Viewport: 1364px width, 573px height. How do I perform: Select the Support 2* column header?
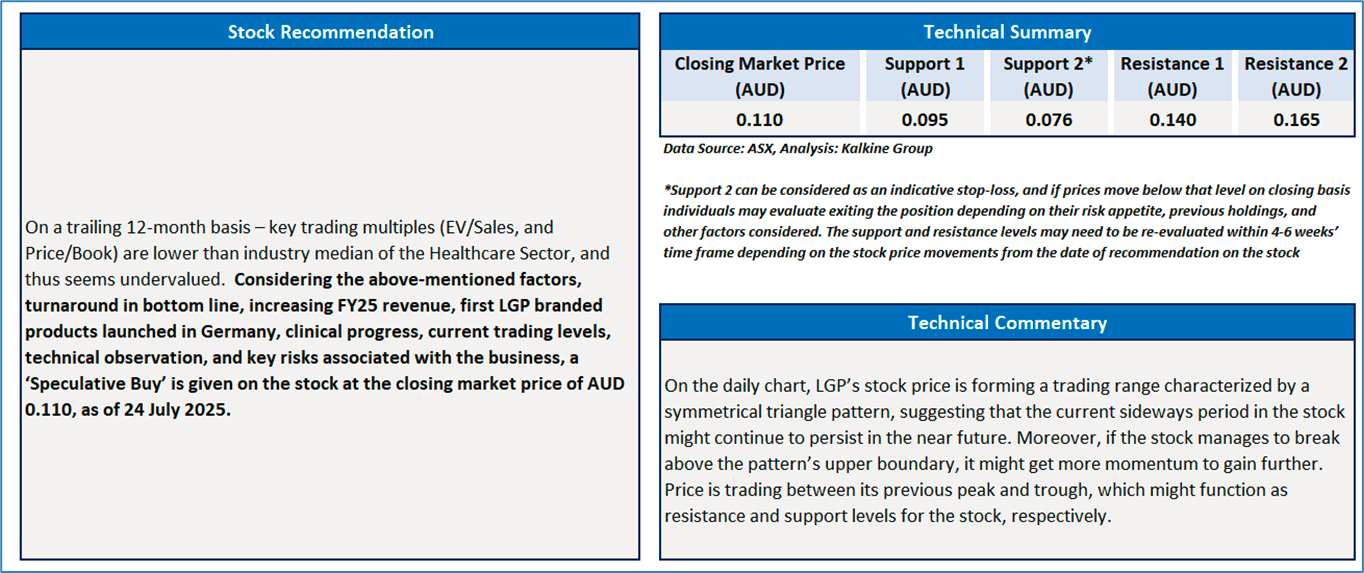point(1049,76)
